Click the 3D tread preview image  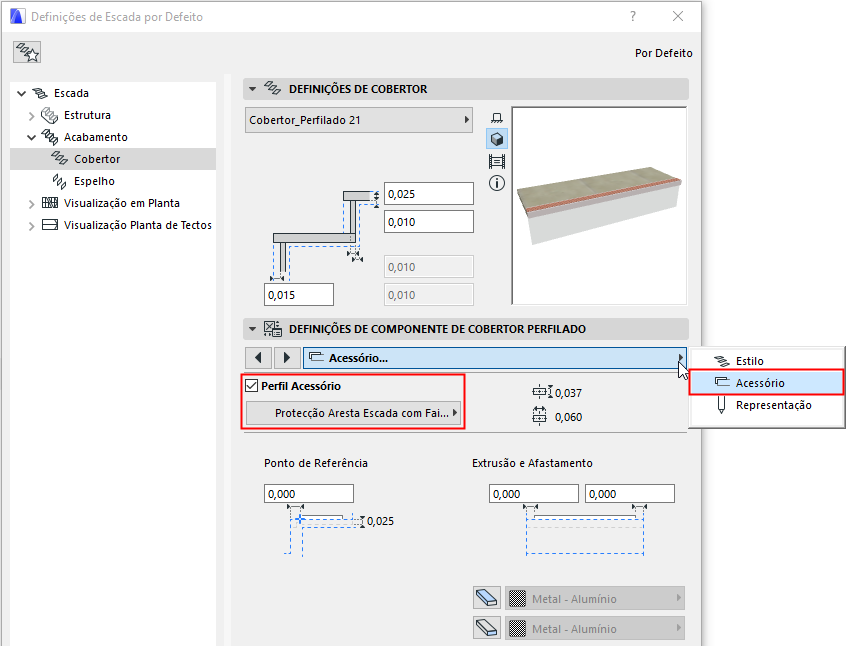(599, 206)
